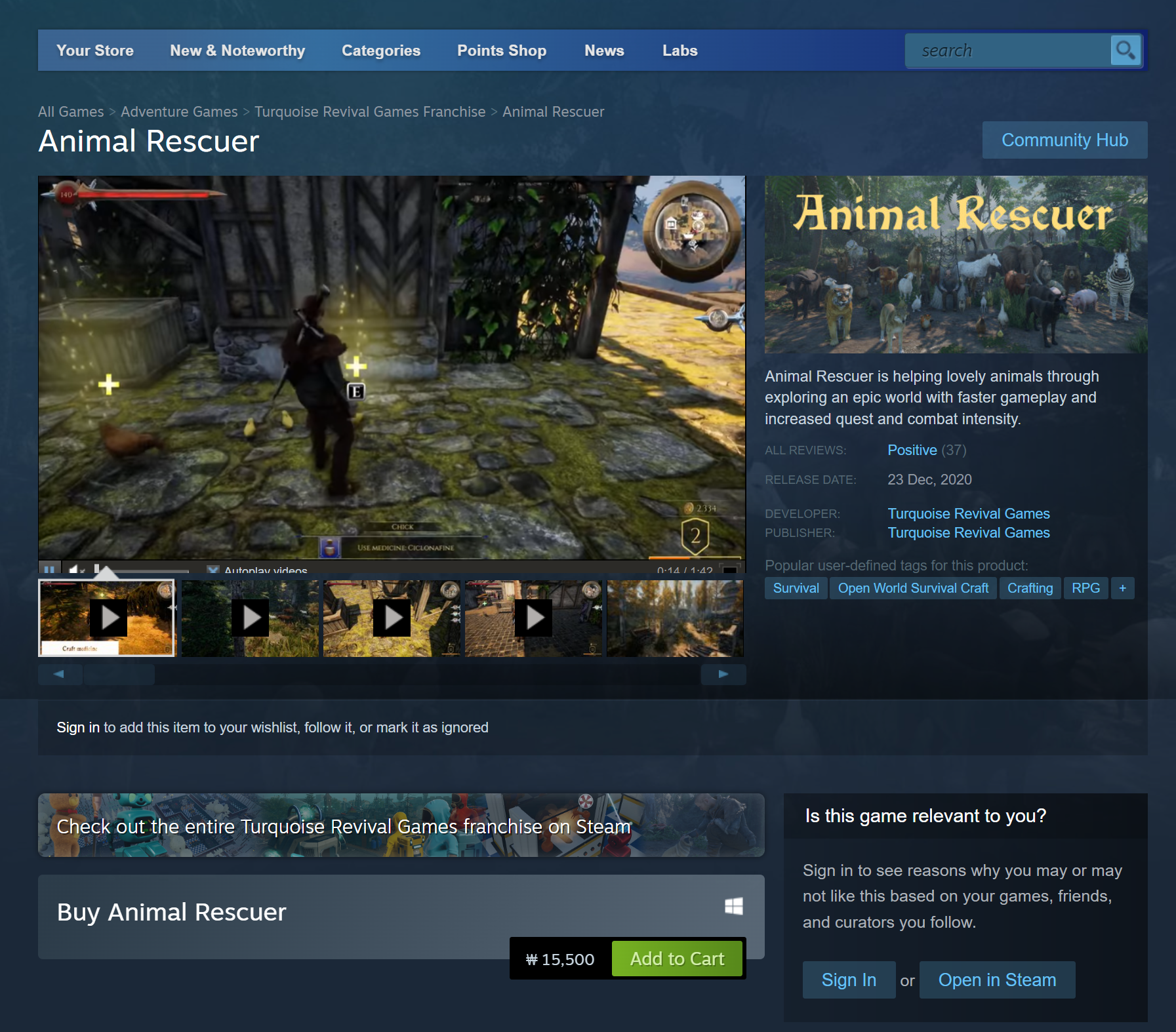The image size is (1176, 1032).
Task: Click the left arrow of thumbnail strip
Action: pyautogui.click(x=60, y=674)
